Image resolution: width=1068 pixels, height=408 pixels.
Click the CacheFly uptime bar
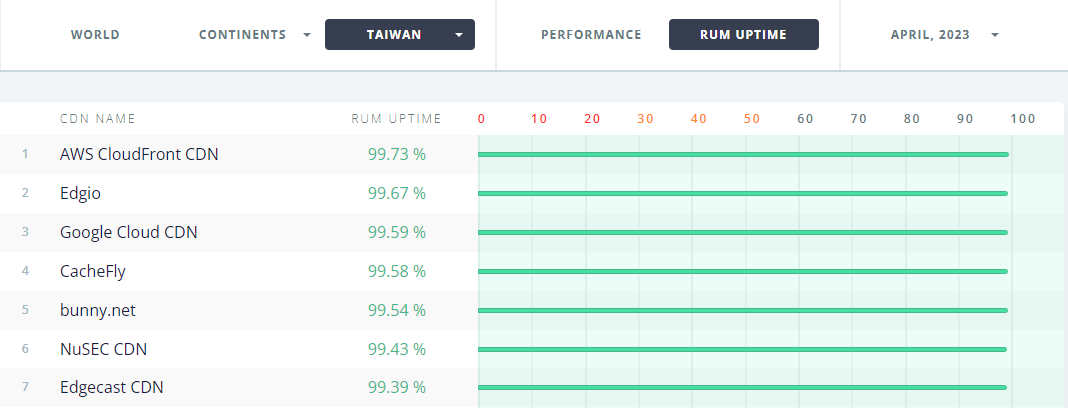(x=743, y=271)
